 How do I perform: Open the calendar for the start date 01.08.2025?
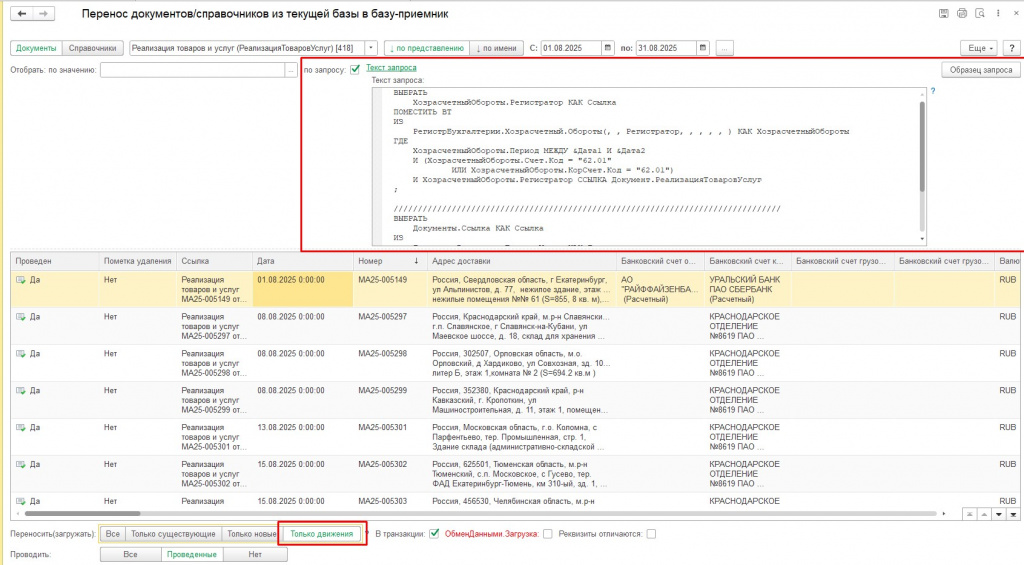(608, 48)
